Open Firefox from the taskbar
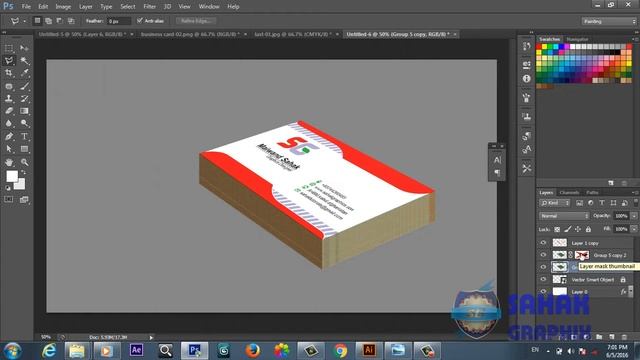640x360 pixels. pos(253,350)
